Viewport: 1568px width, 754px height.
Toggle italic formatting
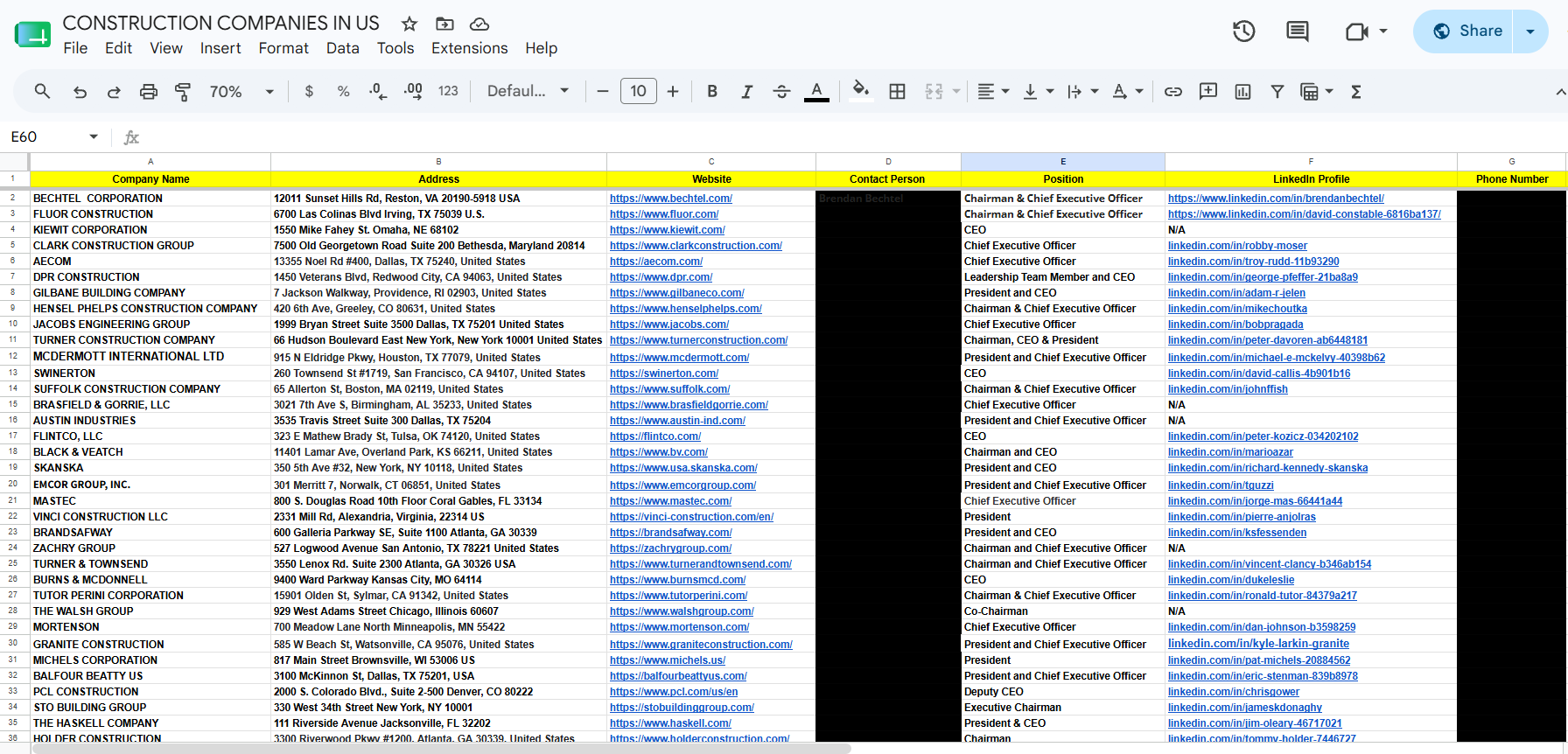tap(746, 92)
